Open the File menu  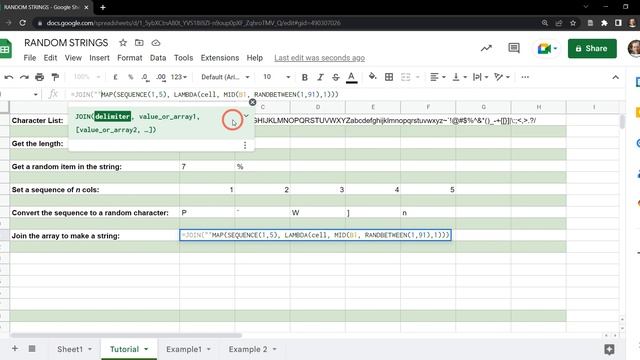pyautogui.click(x=30, y=58)
